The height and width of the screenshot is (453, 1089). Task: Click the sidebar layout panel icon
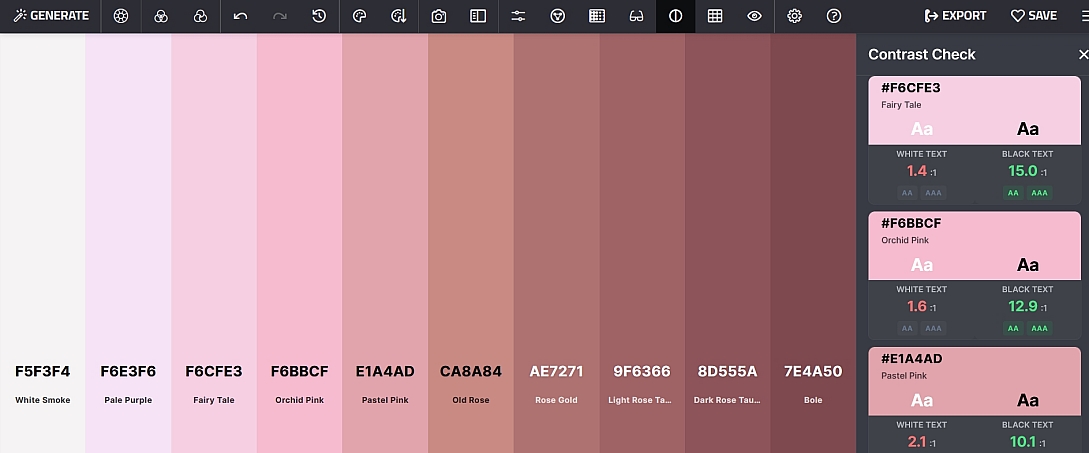click(x=478, y=16)
